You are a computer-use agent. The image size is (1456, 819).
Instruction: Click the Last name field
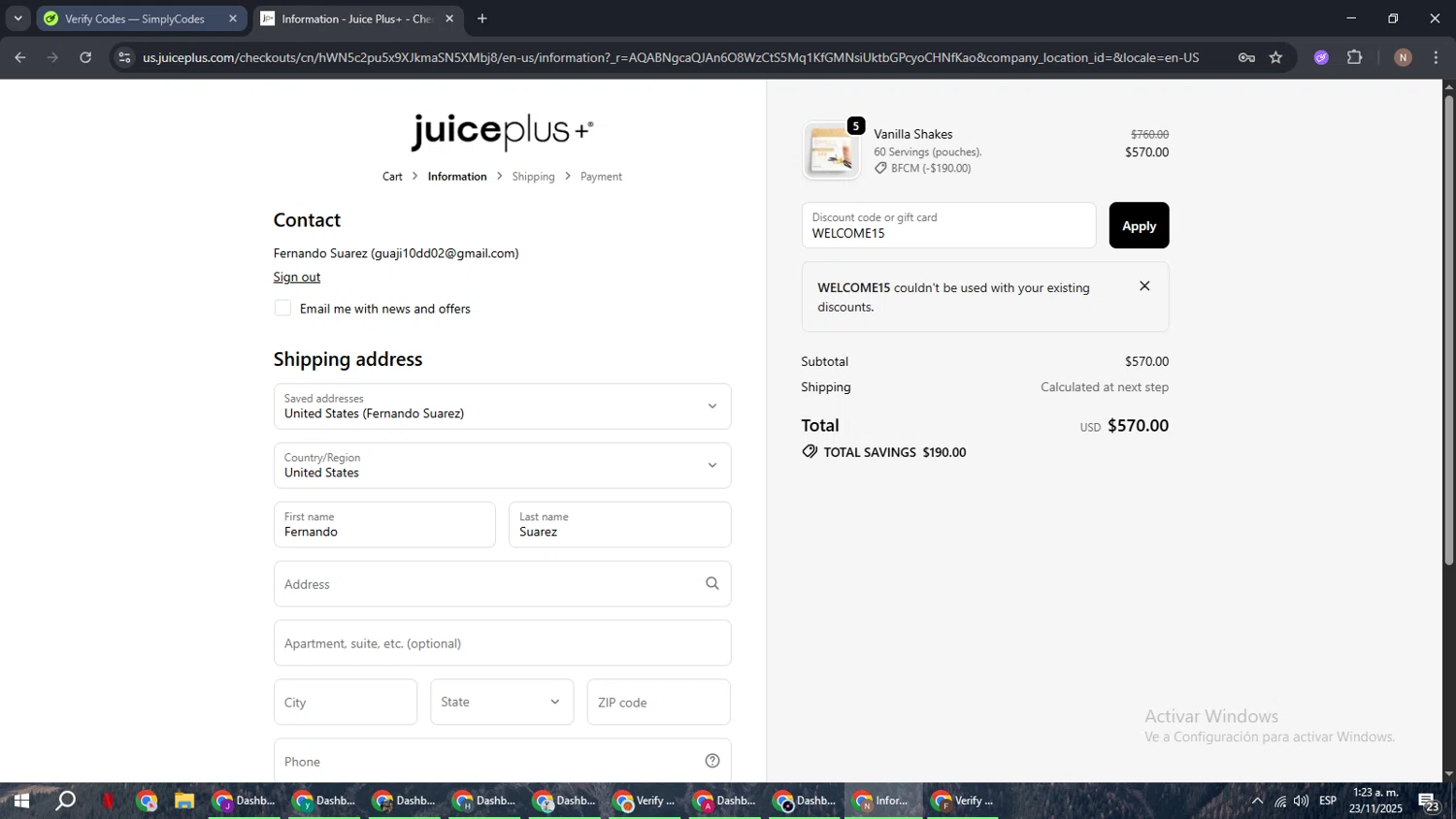point(619,525)
